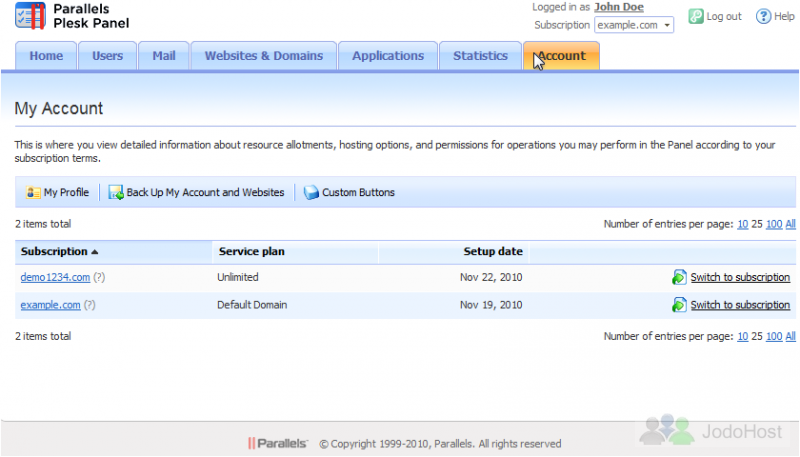This screenshot has width=800, height=457.
Task: Click the My Account heading
Action: click(59, 108)
